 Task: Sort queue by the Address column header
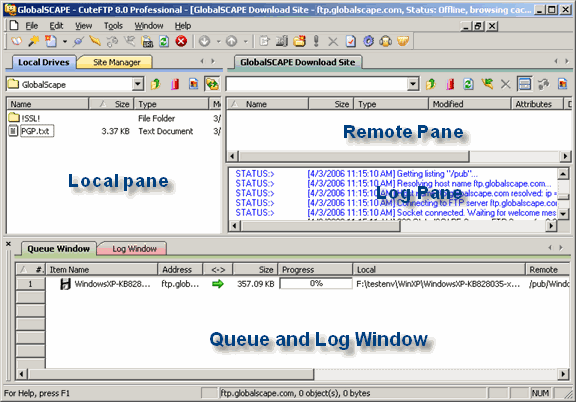[x=180, y=269]
